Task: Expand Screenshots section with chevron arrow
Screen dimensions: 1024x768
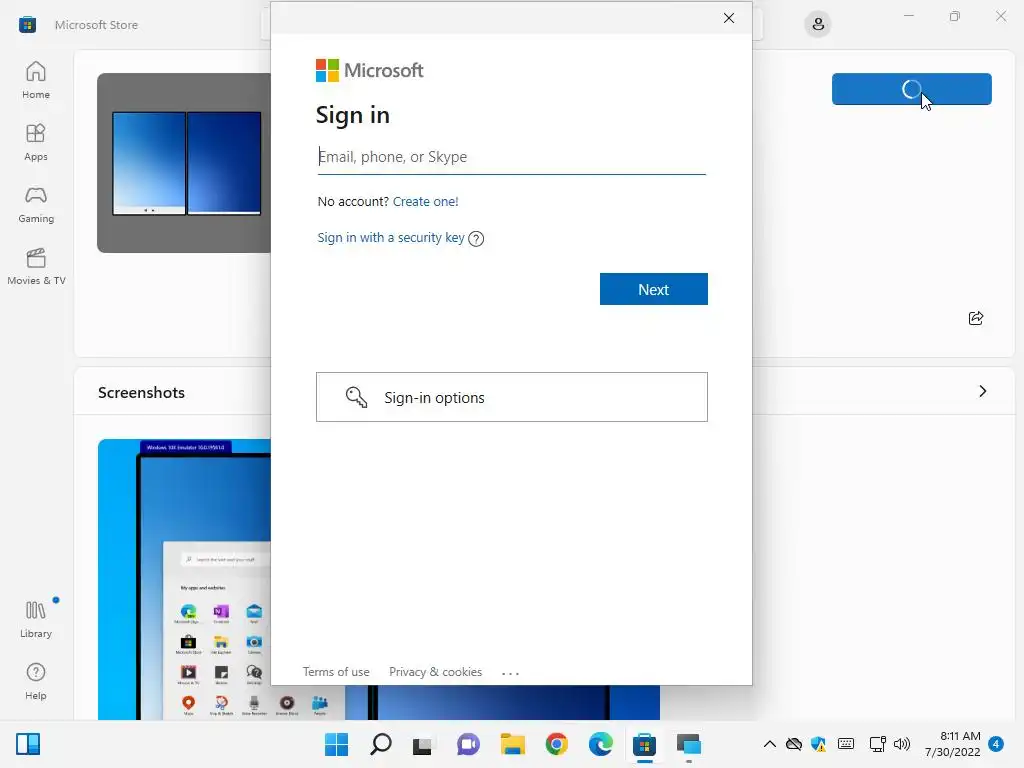Action: [x=982, y=391]
